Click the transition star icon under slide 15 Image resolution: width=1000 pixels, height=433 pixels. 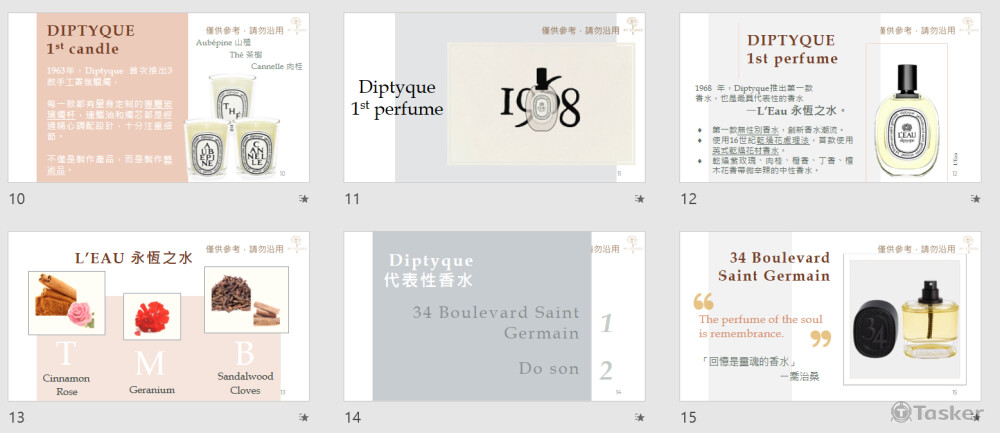point(976,418)
